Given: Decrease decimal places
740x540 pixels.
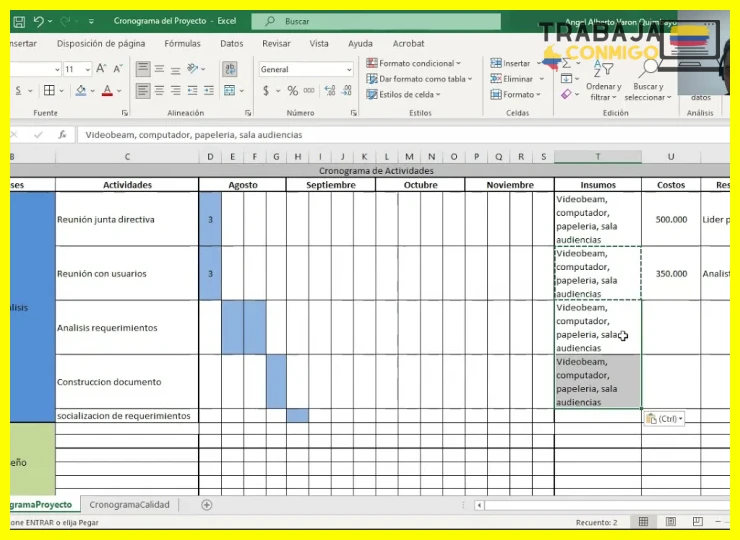Looking at the screenshot, I should (x=347, y=91).
